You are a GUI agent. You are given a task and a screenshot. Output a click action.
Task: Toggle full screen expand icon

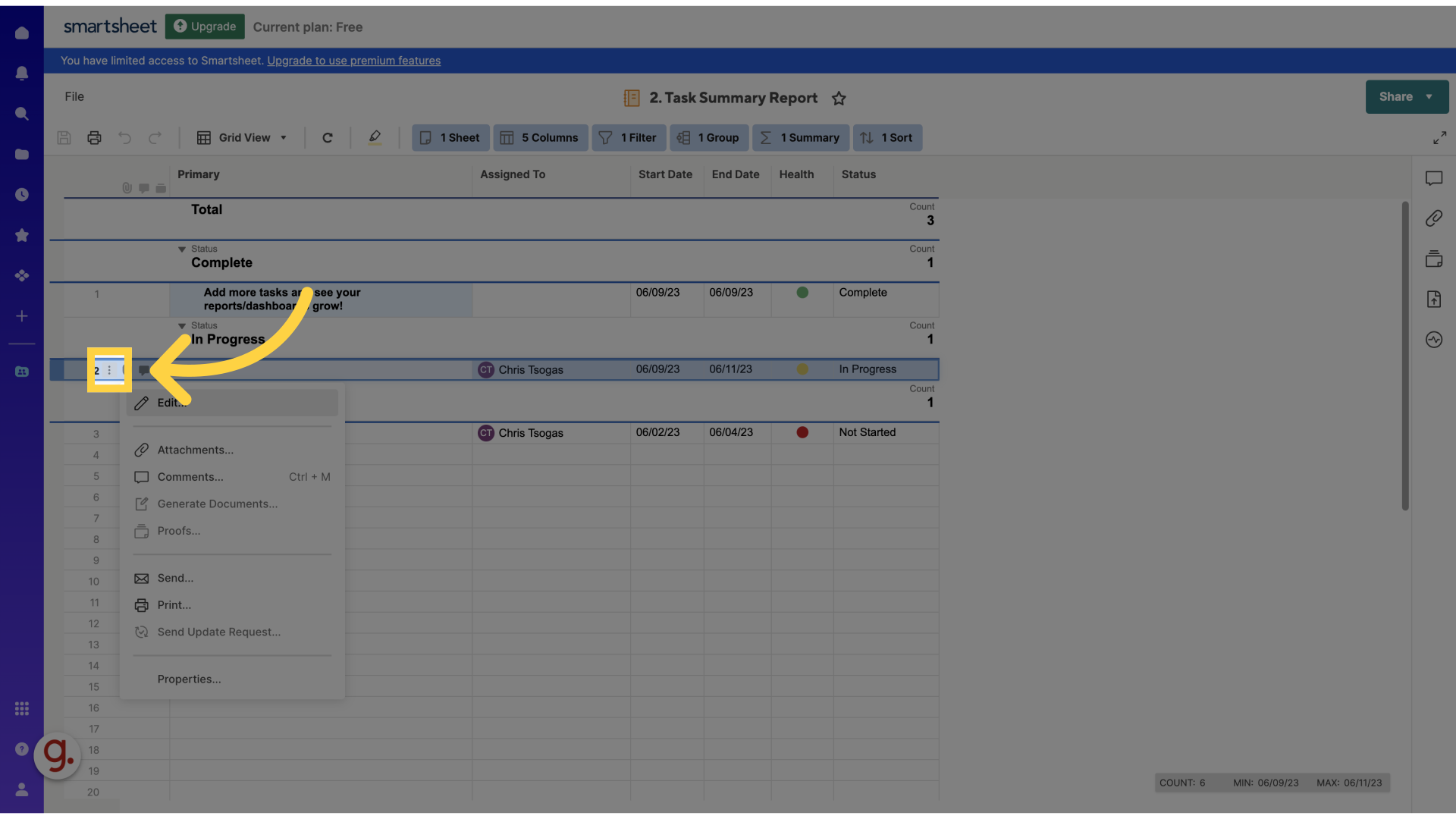click(x=1439, y=137)
